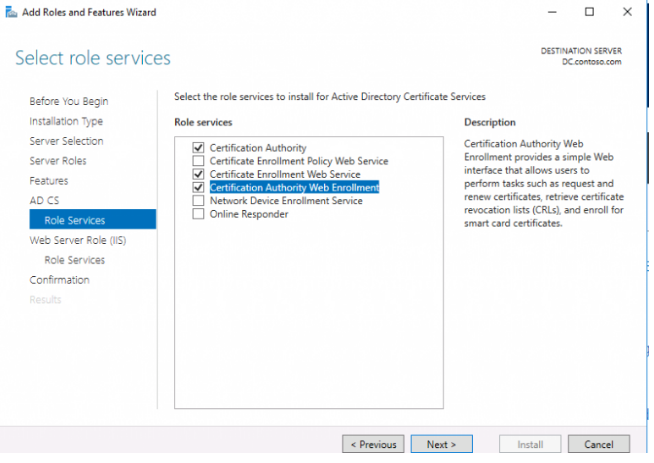Minimize the wizard window
Screen dimensions: 654x463
pos(552,13)
